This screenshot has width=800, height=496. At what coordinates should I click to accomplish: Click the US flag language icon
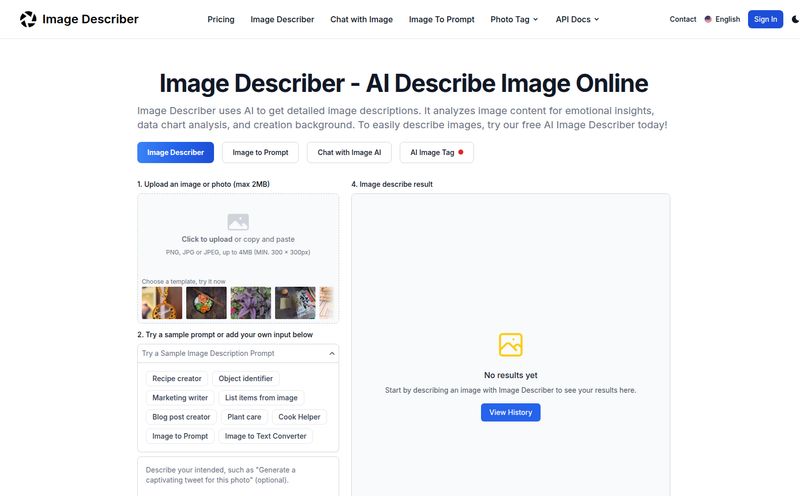[708, 19]
